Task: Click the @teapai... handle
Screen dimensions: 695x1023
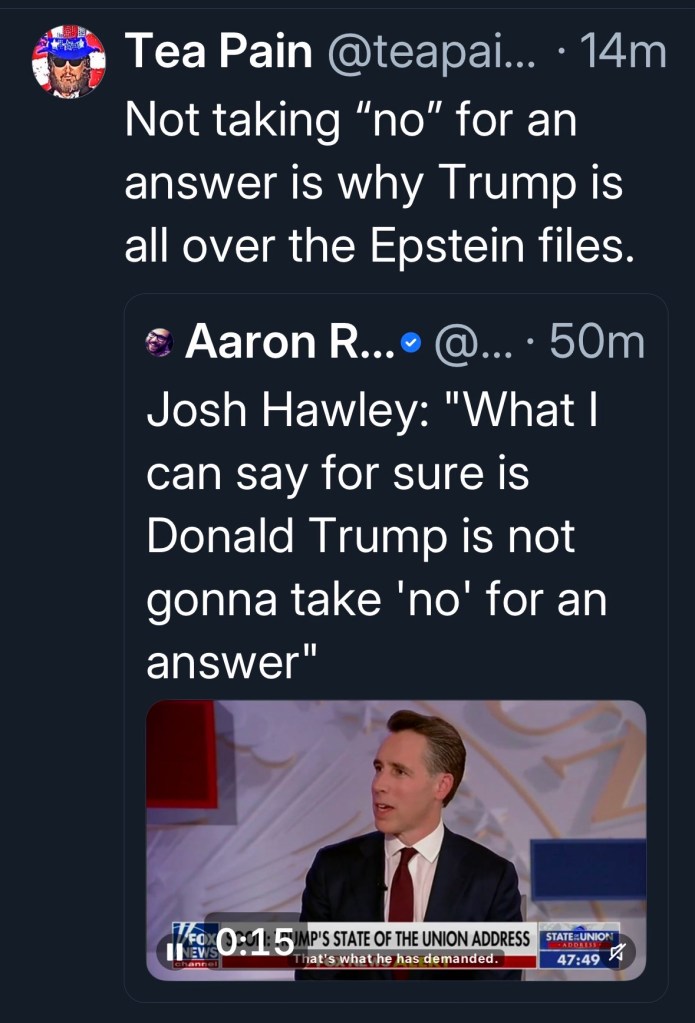Action: pos(432,51)
